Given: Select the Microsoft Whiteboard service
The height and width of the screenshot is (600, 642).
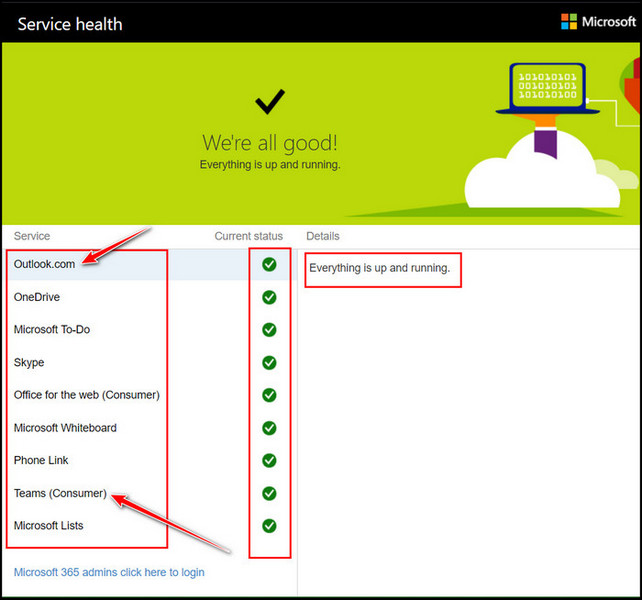Looking at the screenshot, I should [149, 428].
